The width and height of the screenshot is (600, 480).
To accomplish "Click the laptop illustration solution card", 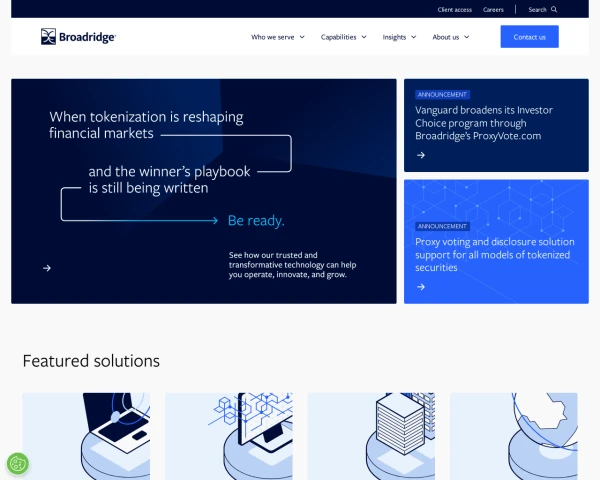I will point(86,436).
